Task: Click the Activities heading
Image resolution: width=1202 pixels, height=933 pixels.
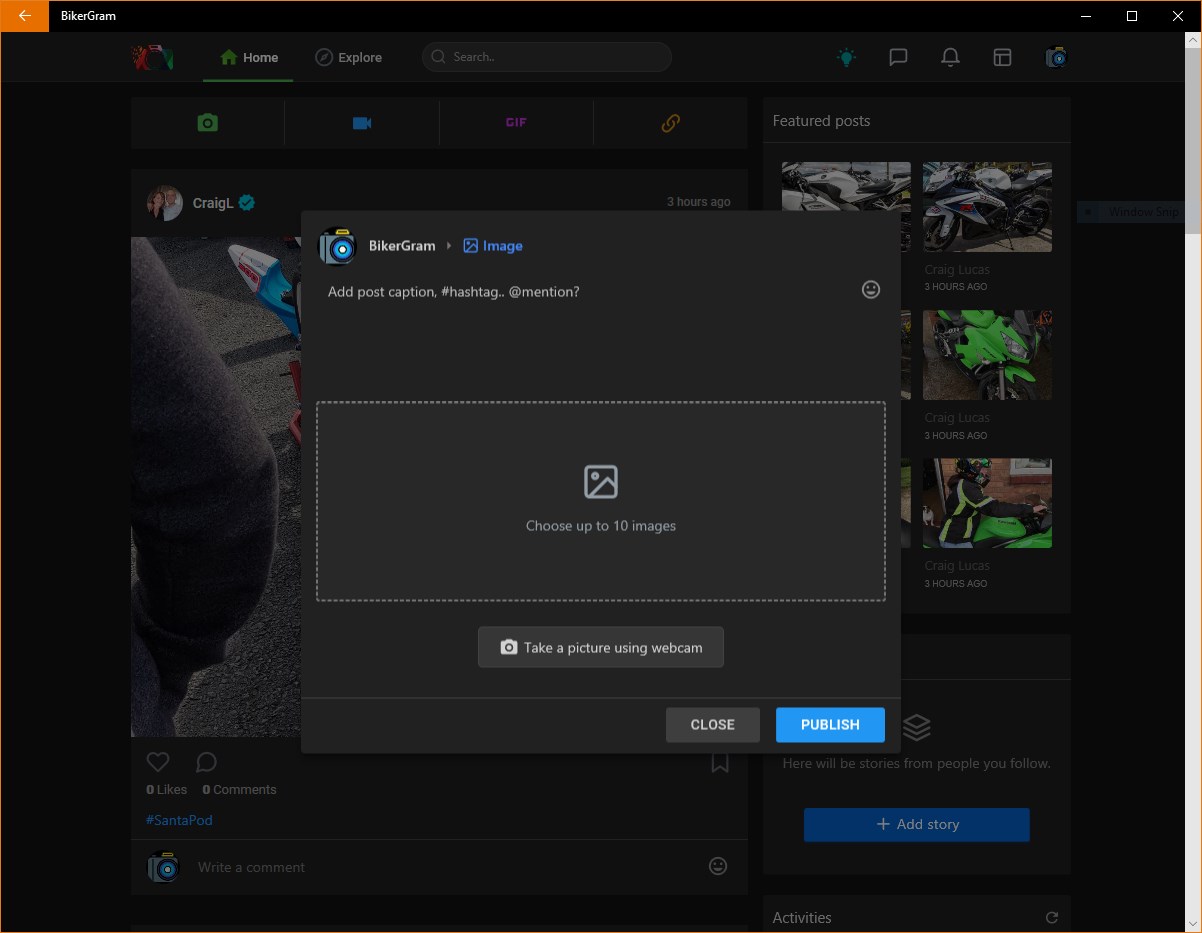Action: [802, 917]
